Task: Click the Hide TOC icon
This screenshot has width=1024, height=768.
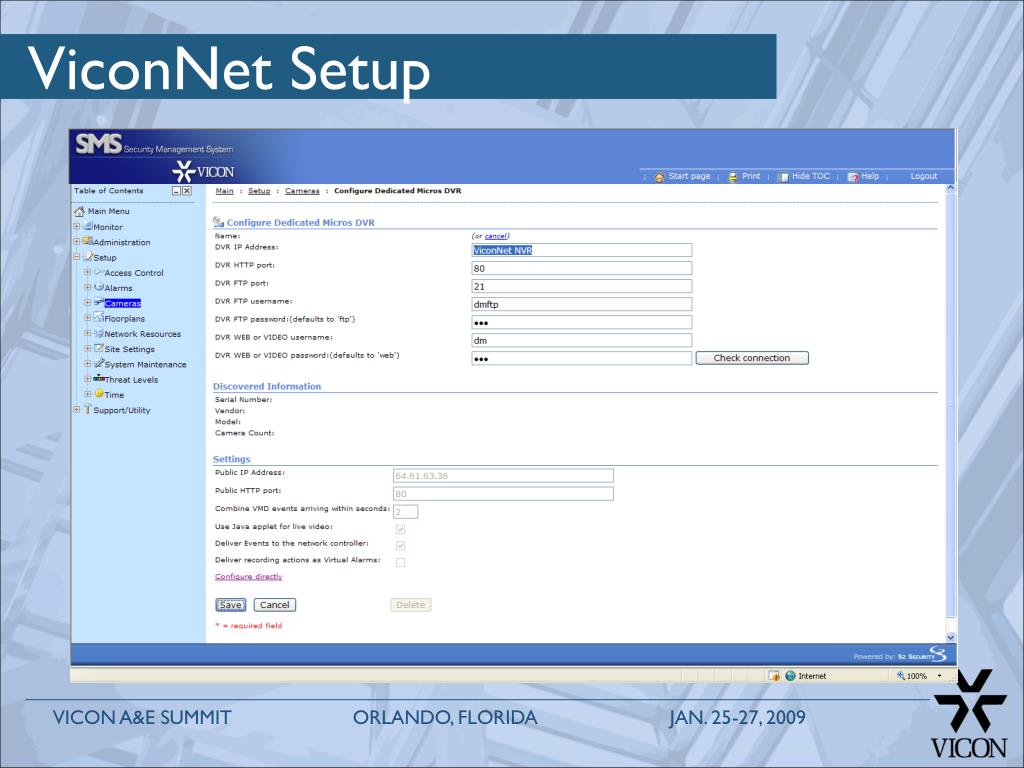Action: [x=783, y=177]
